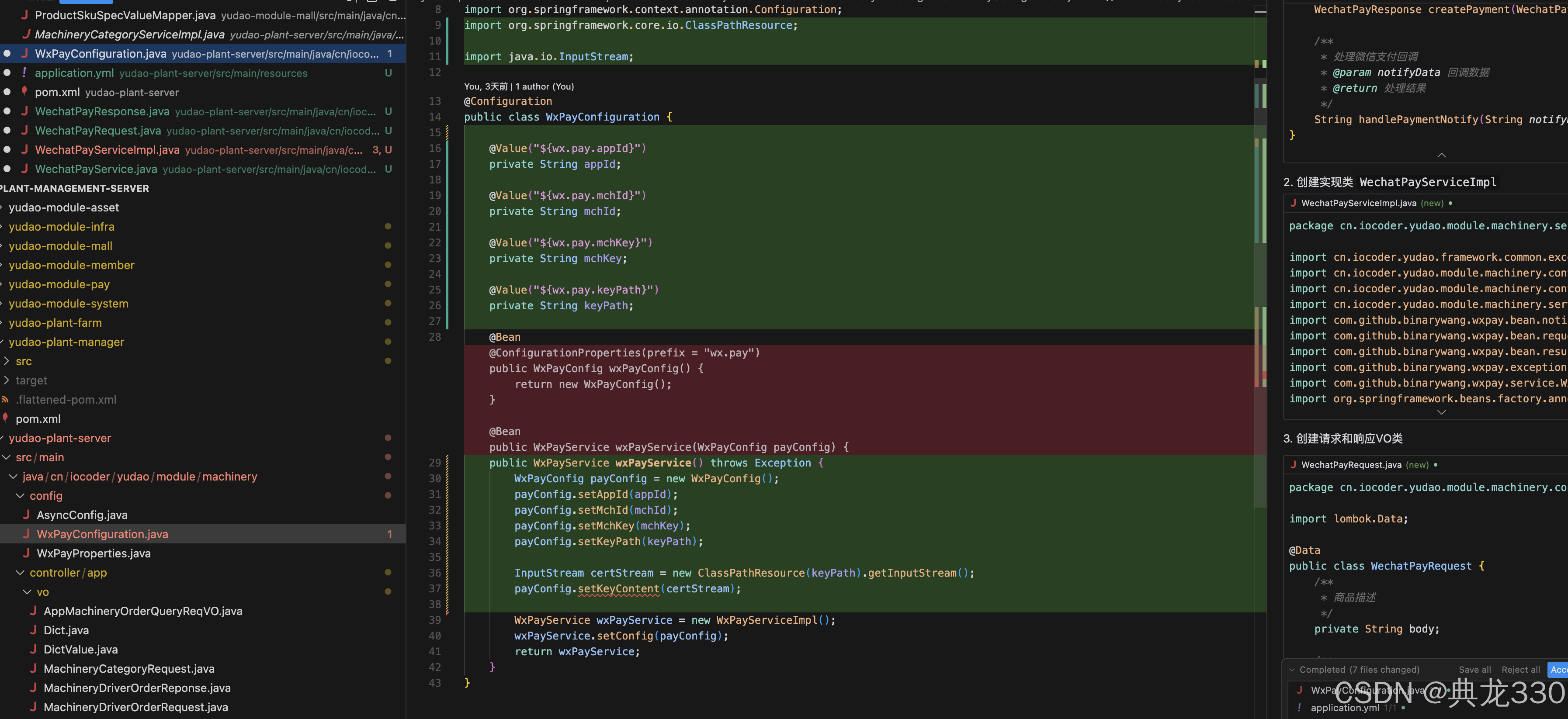The height and width of the screenshot is (719, 1568).
Task: Collapse the controller/app folder chevron
Action: pos(20,572)
